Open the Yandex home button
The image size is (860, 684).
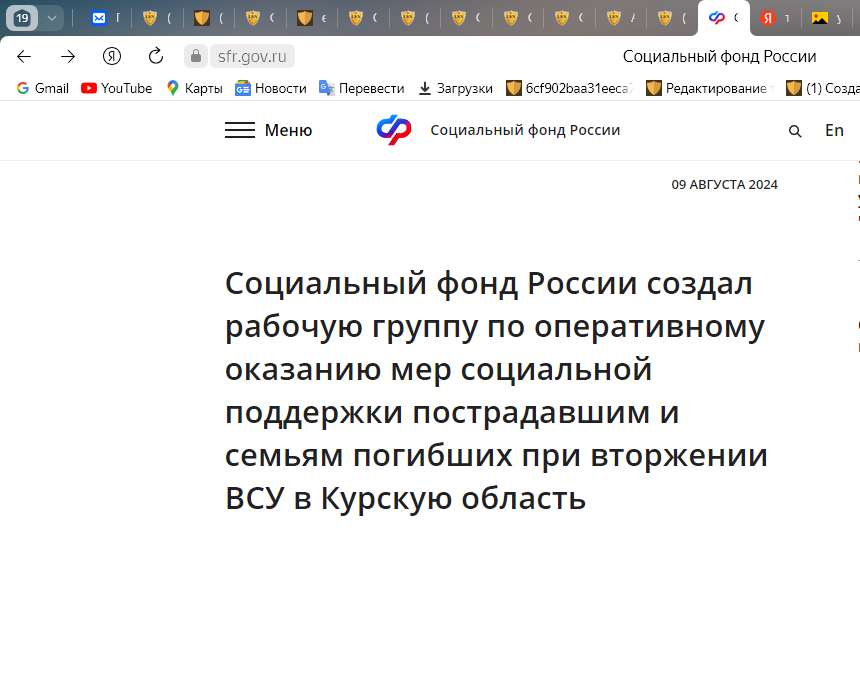[x=112, y=56]
